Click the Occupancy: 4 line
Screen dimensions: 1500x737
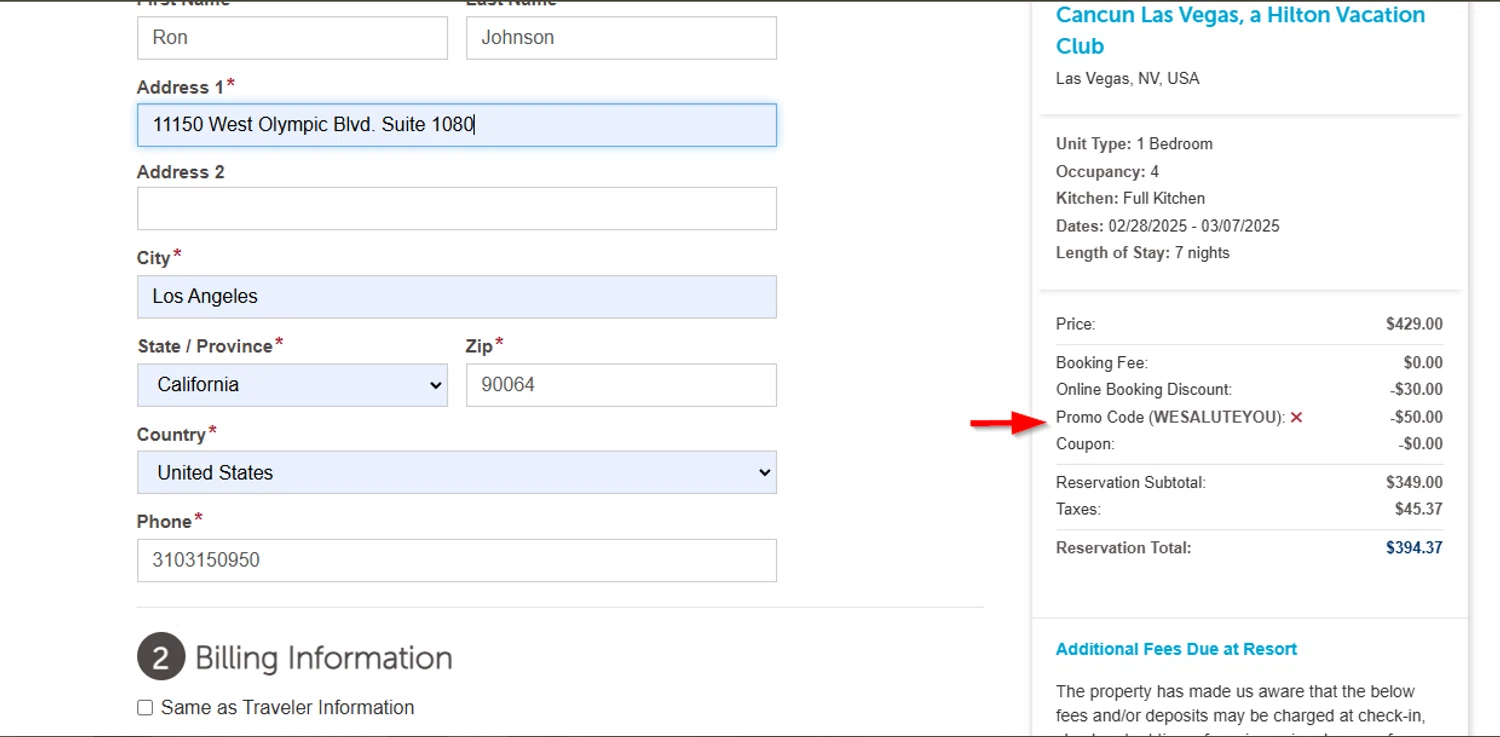click(x=1107, y=172)
